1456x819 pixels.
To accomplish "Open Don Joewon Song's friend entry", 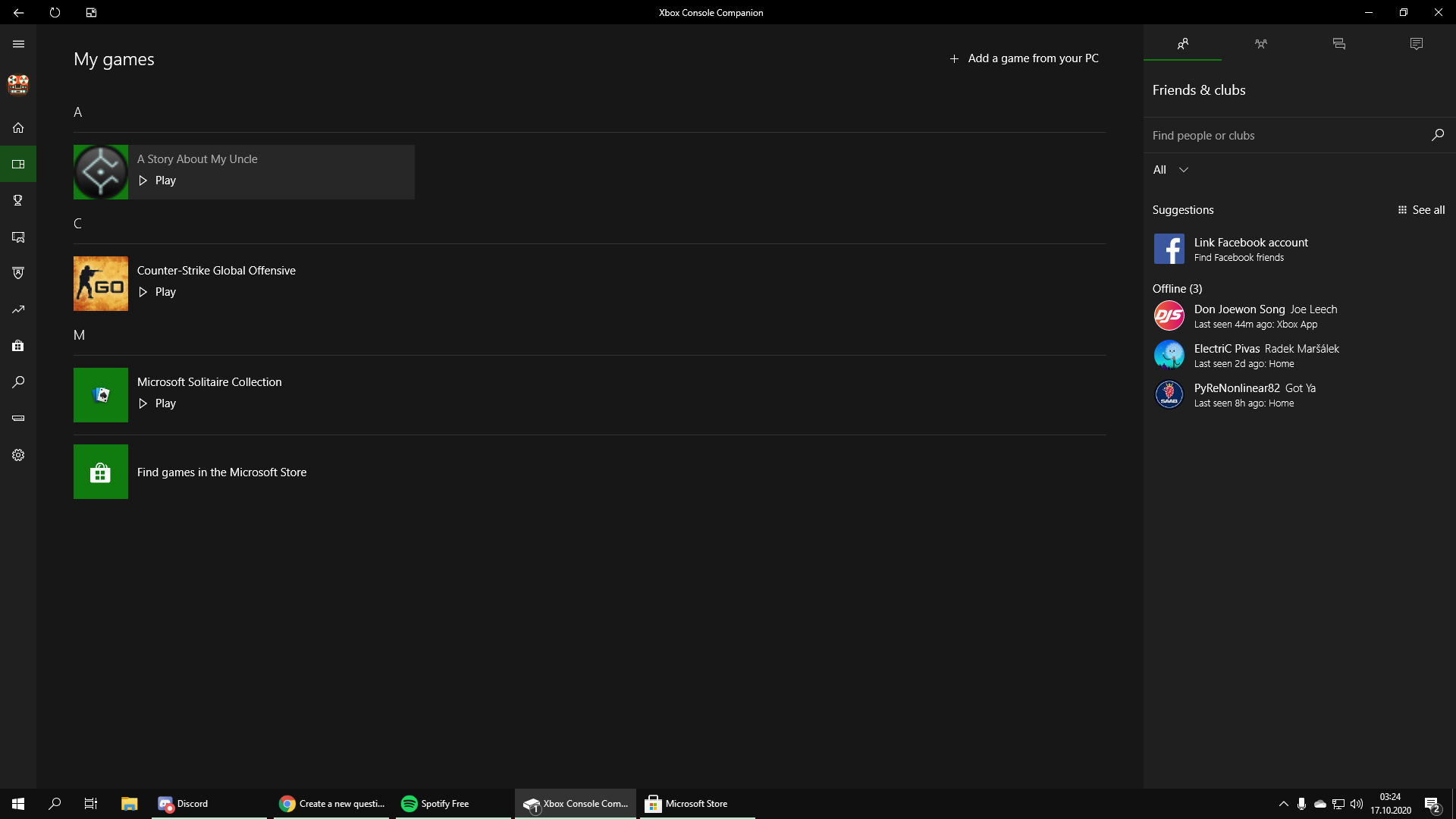I will [x=1300, y=315].
